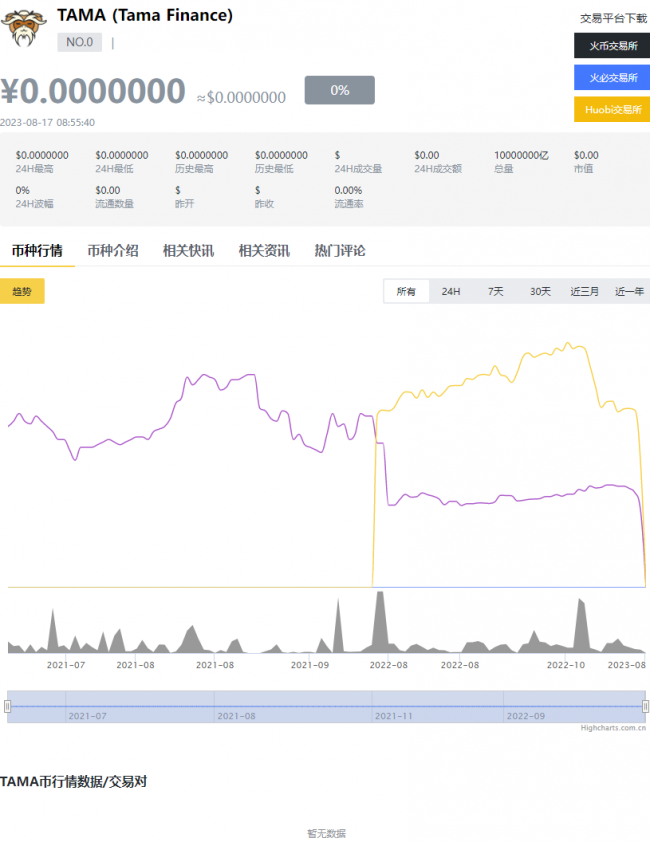Click right handle of chart range navigator

tap(646, 706)
